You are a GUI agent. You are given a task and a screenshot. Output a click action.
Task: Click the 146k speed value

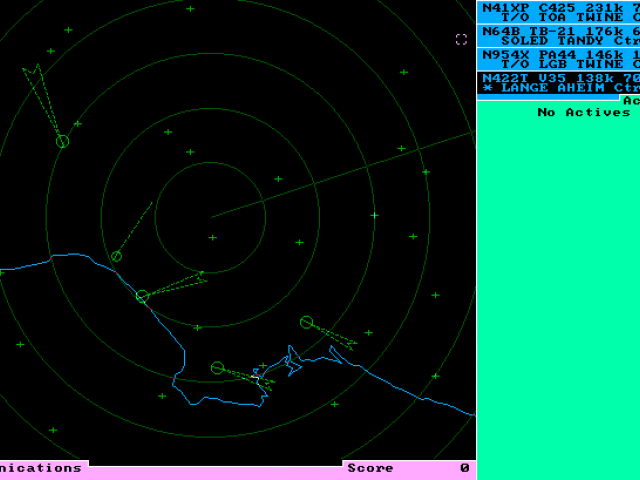(604, 55)
